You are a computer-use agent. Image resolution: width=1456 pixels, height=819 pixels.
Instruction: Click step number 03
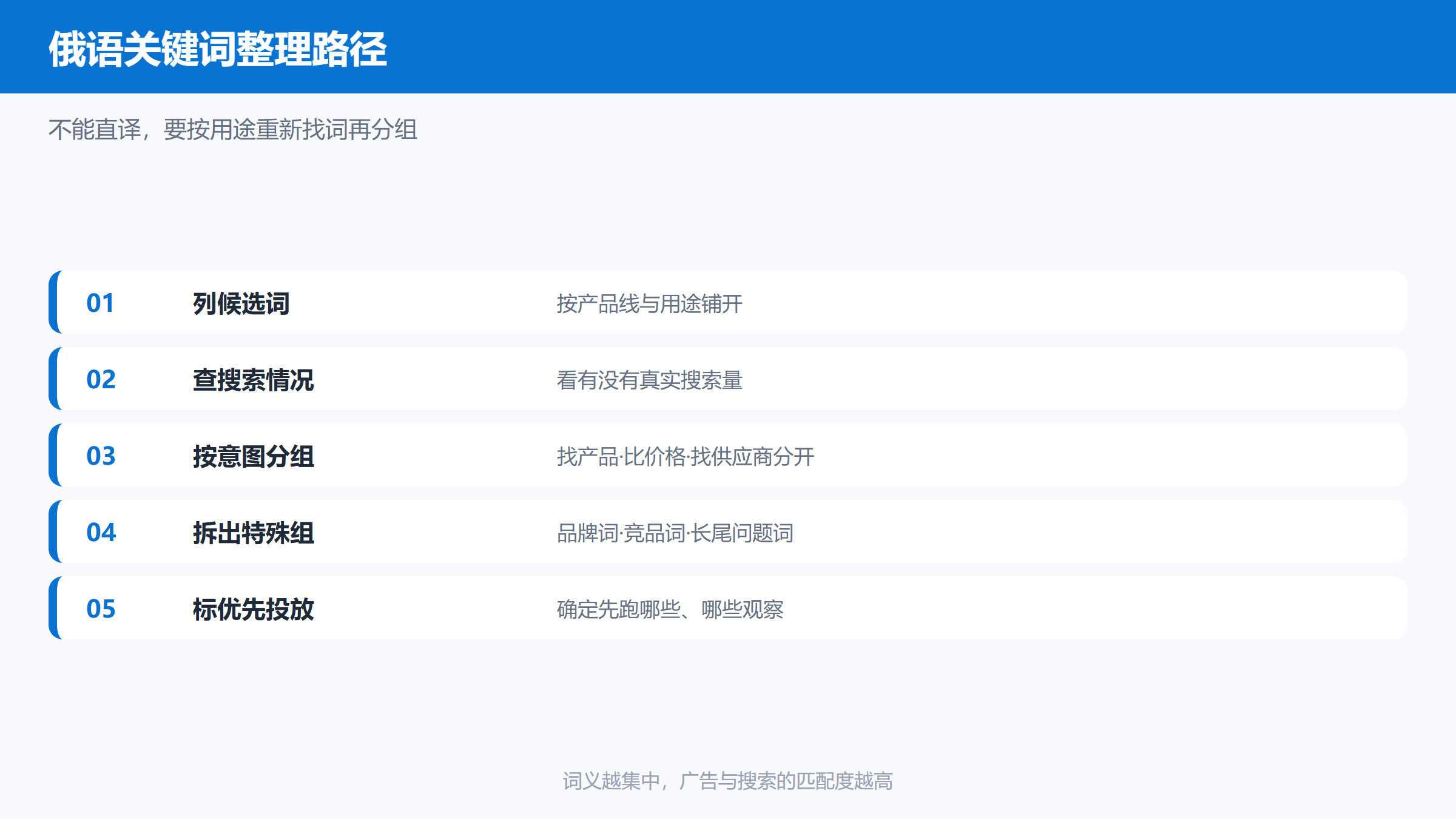coord(101,456)
